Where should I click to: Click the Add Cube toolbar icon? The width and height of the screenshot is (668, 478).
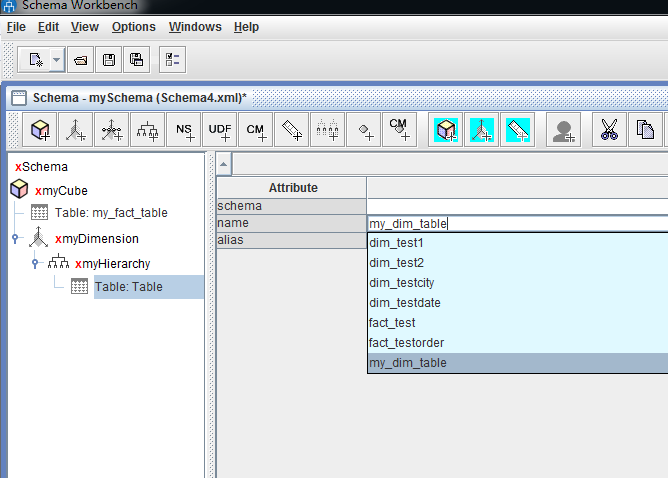click(x=41, y=130)
